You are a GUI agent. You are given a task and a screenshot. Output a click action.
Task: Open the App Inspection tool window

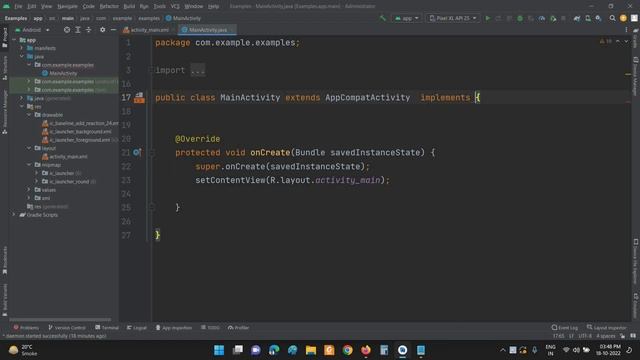point(173,328)
